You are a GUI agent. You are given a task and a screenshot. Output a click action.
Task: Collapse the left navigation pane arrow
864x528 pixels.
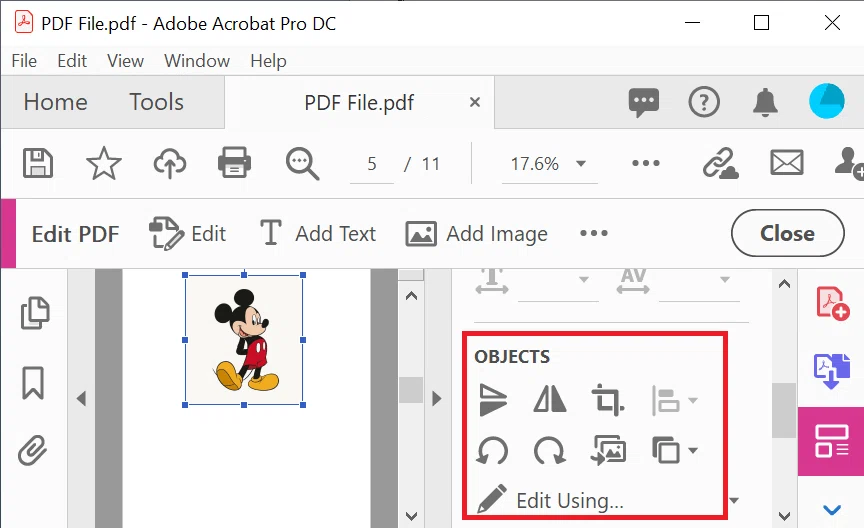tap(82, 398)
